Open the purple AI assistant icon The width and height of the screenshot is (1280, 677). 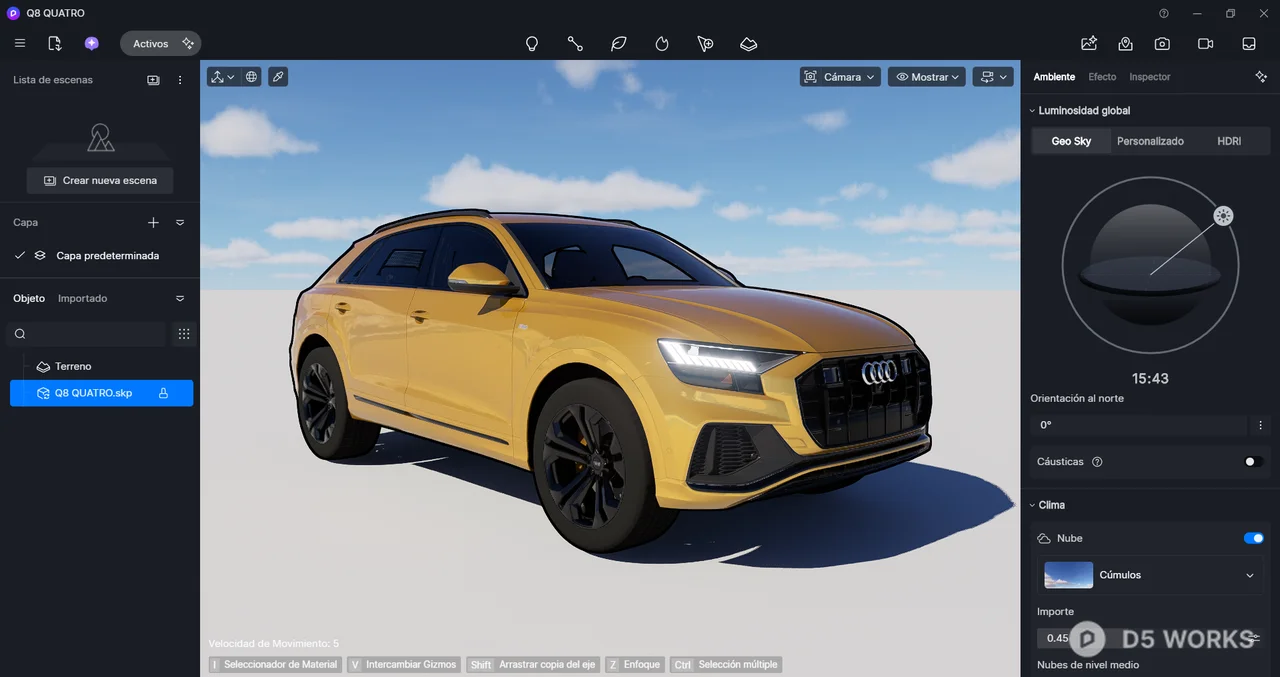(x=92, y=44)
